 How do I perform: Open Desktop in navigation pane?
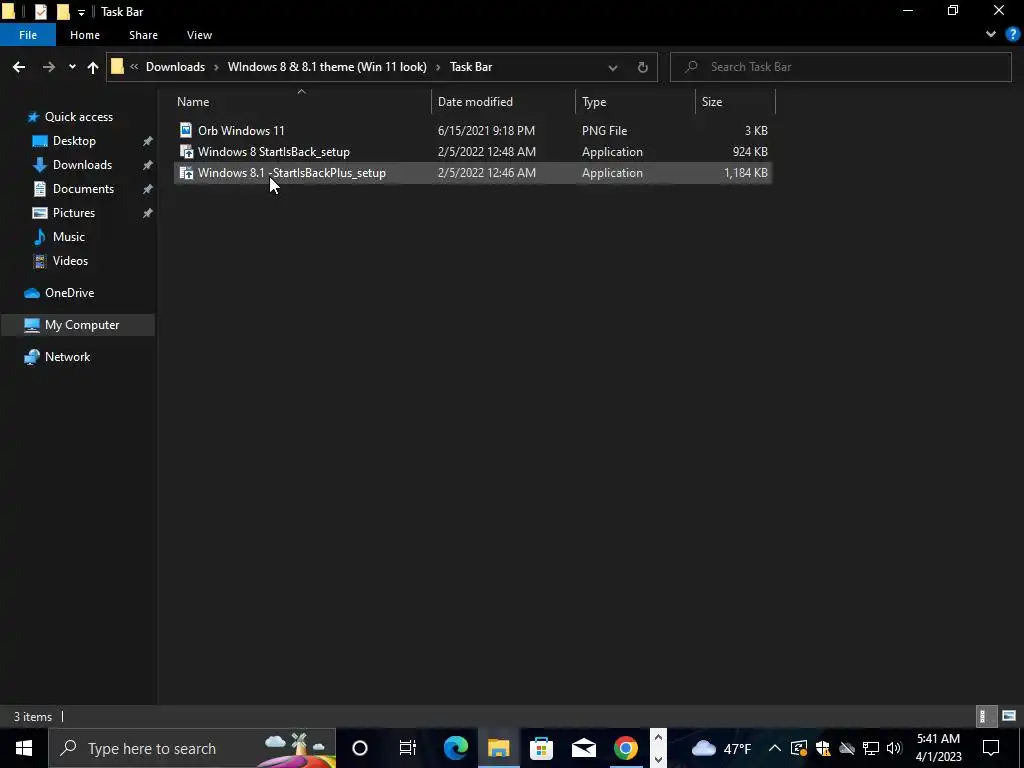pyautogui.click(x=74, y=141)
